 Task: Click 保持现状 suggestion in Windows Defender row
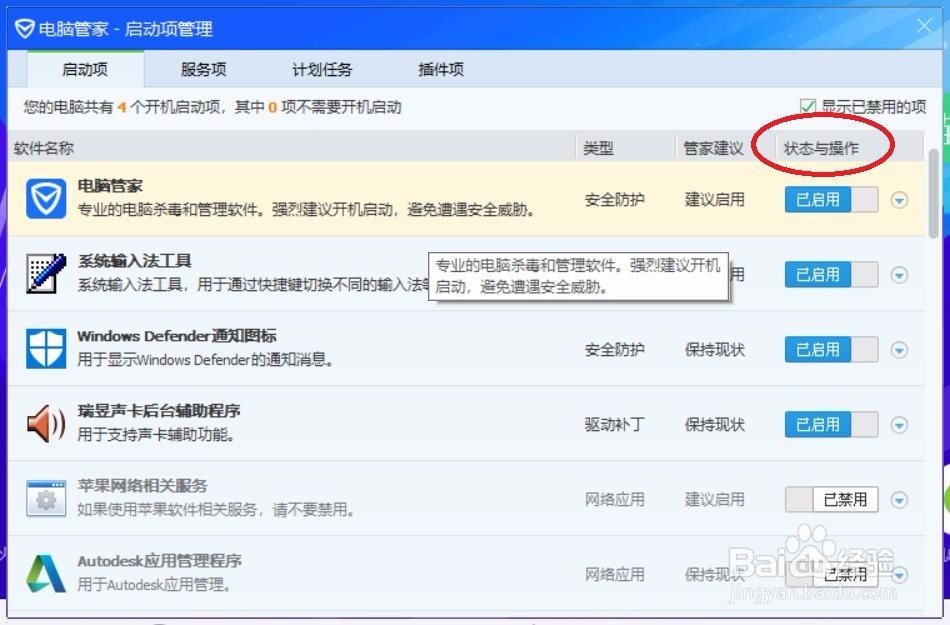pyautogui.click(x=714, y=349)
